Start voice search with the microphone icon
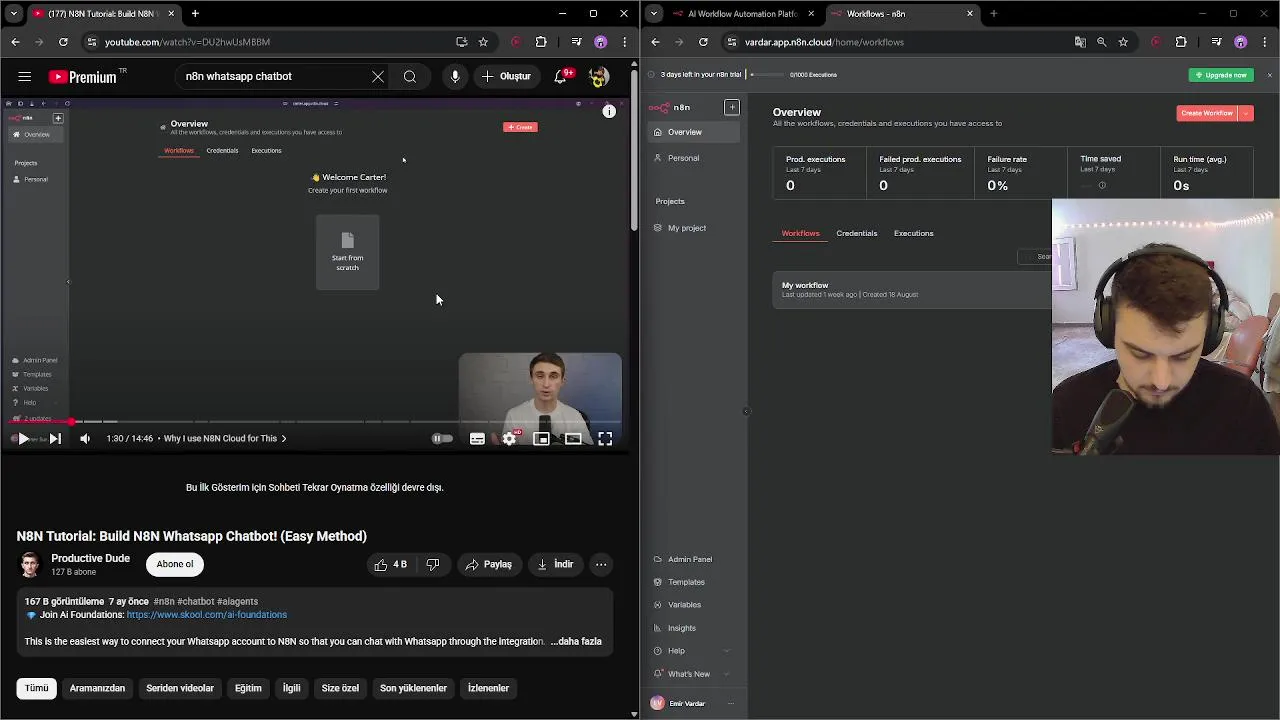The width and height of the screenshot is (1280, 720). pos(455,76)
